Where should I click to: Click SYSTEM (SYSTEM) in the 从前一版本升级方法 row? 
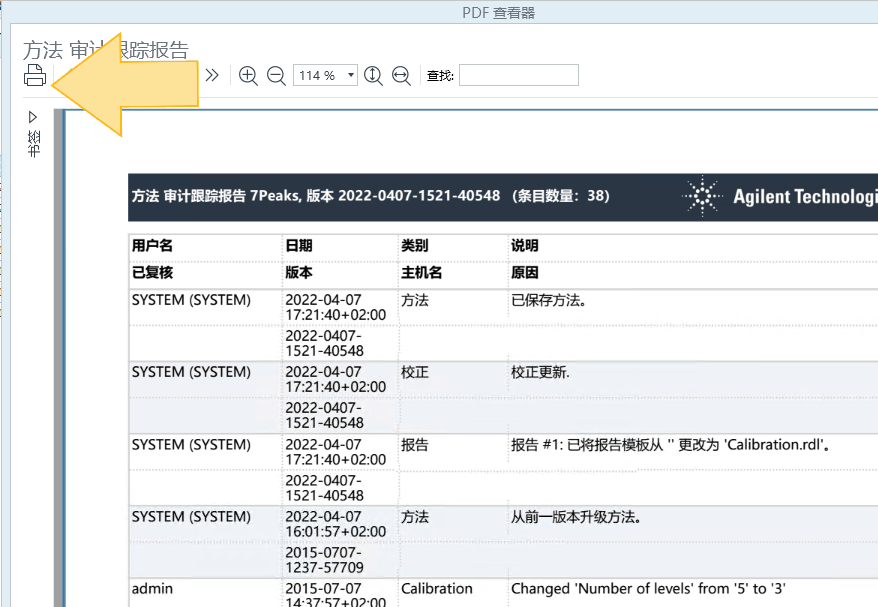tap(192, 517)
